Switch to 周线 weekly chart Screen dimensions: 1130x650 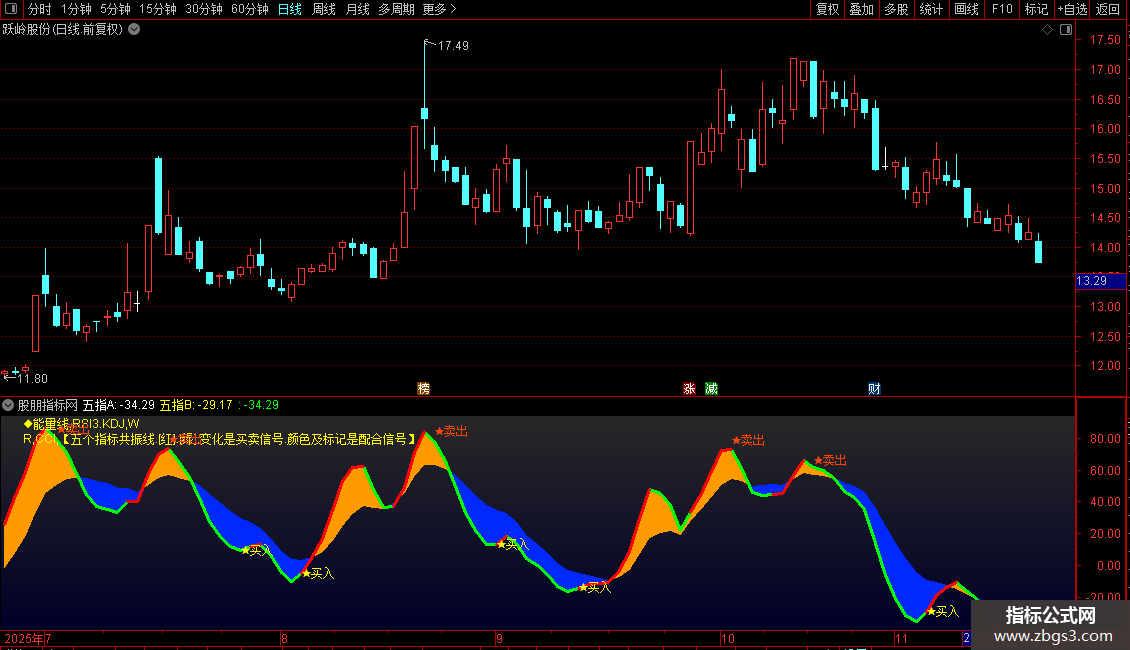(x=324, y=9)
